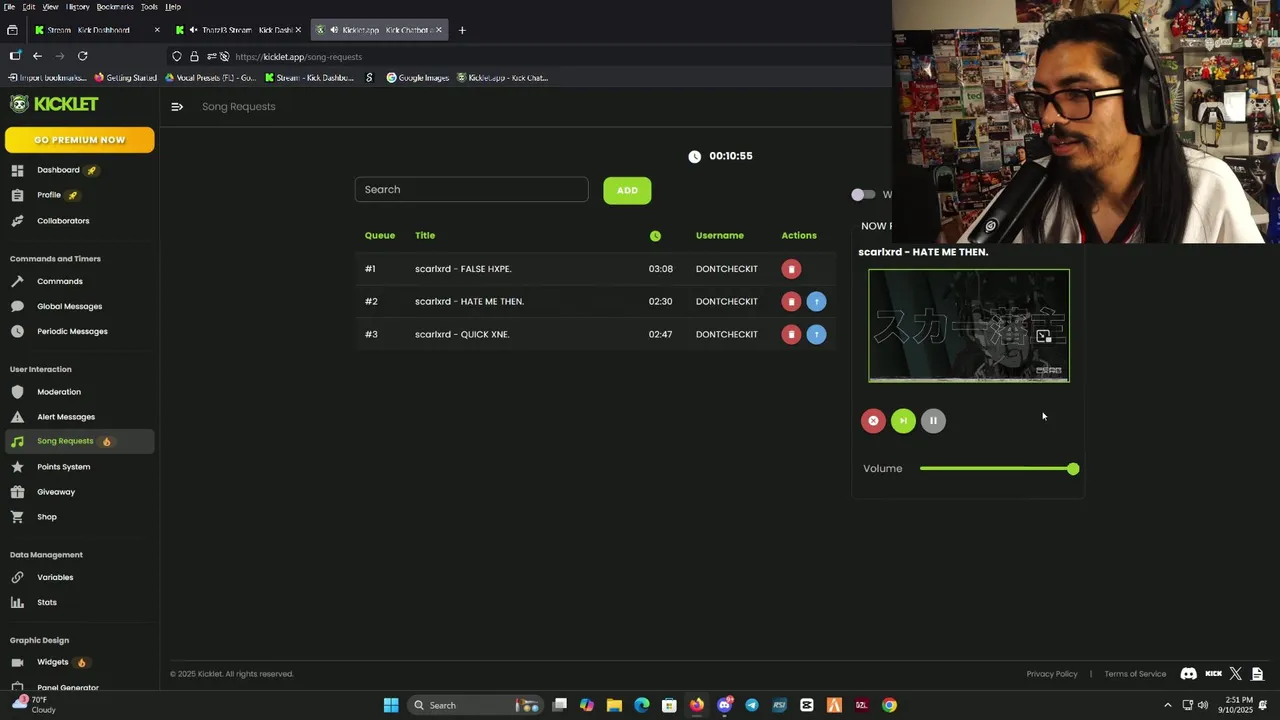Open Telegram from taskbar
This screenshot has height=720, width=1280.
click(x=752, y=705)
